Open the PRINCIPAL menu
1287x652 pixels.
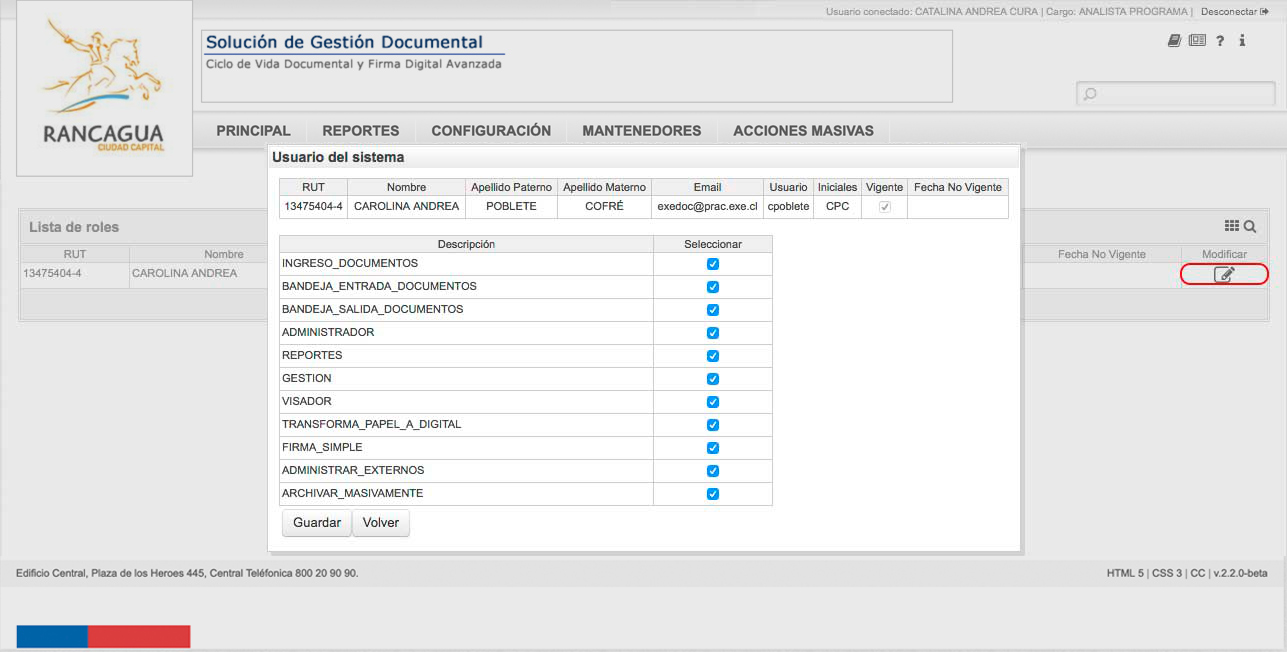[x=254, y=131]
